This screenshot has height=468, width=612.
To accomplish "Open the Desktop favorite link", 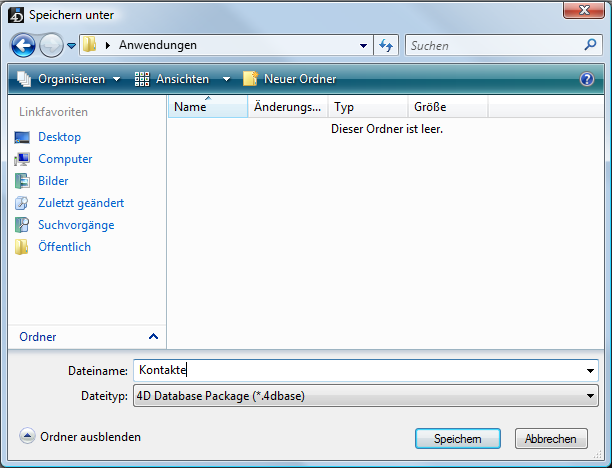I will pyautogui.click(x=59, y=137).
